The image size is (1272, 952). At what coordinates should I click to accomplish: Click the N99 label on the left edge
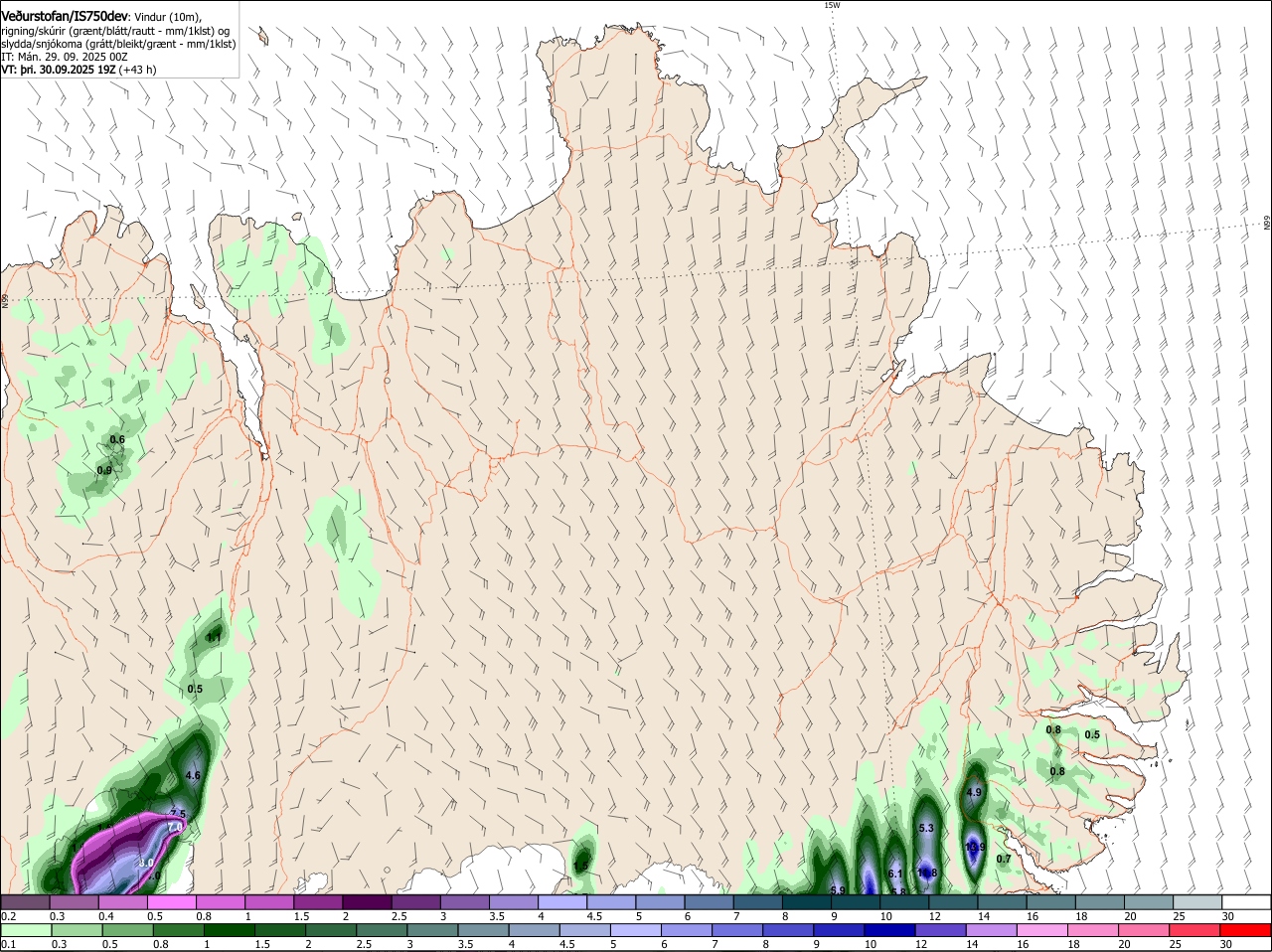click(x=4, y=300)
